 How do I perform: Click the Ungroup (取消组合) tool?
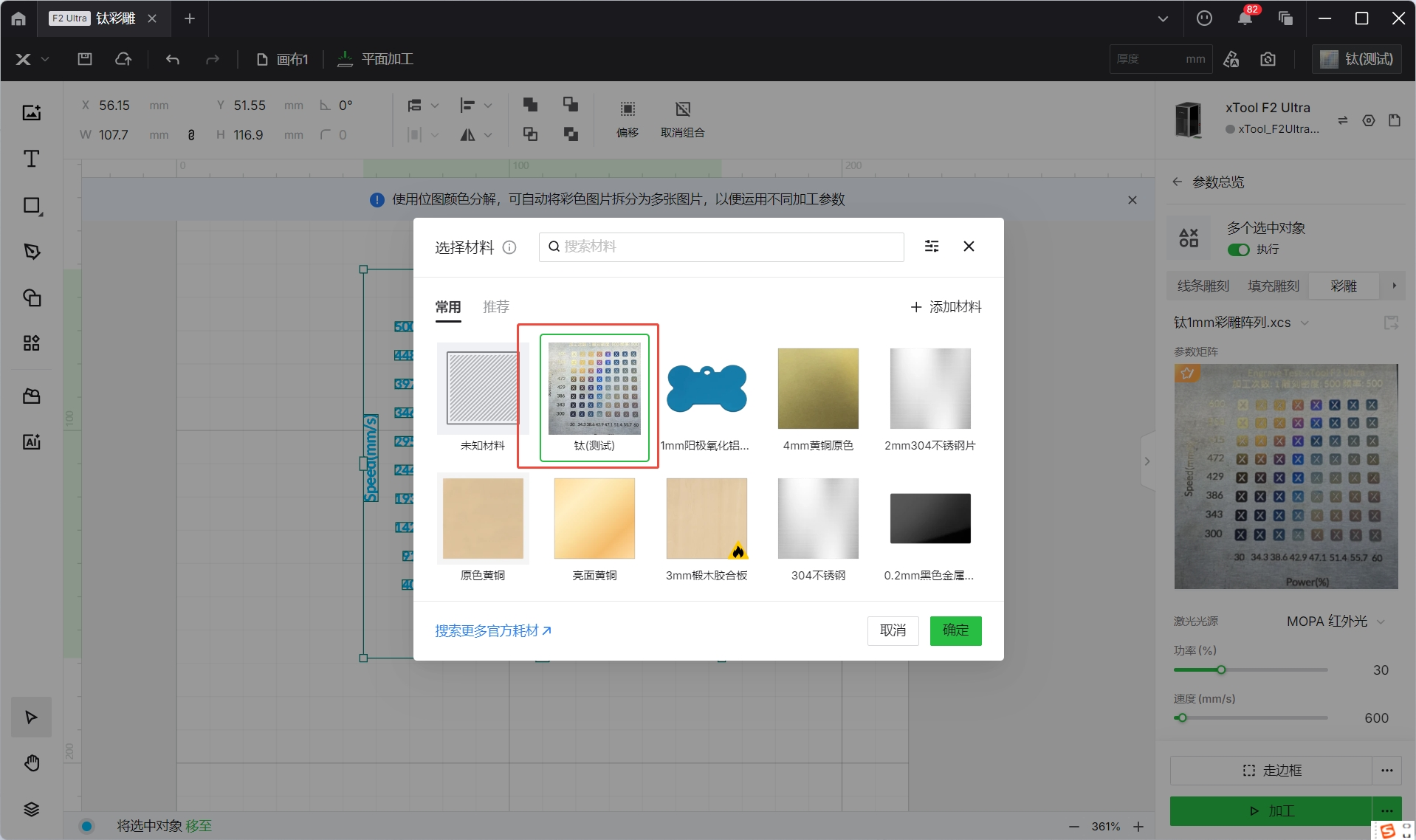683,119
